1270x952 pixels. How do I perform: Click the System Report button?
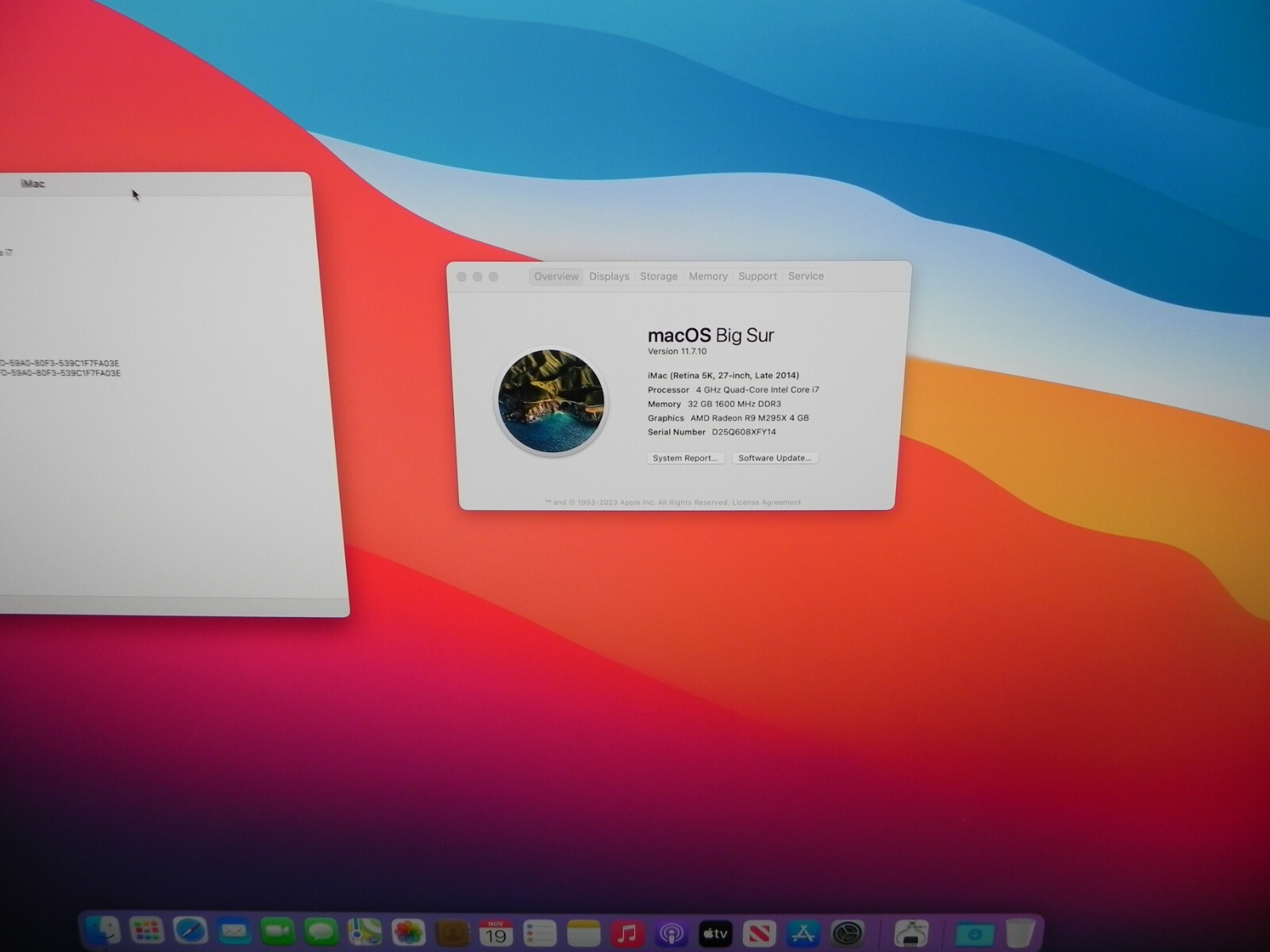685,458
